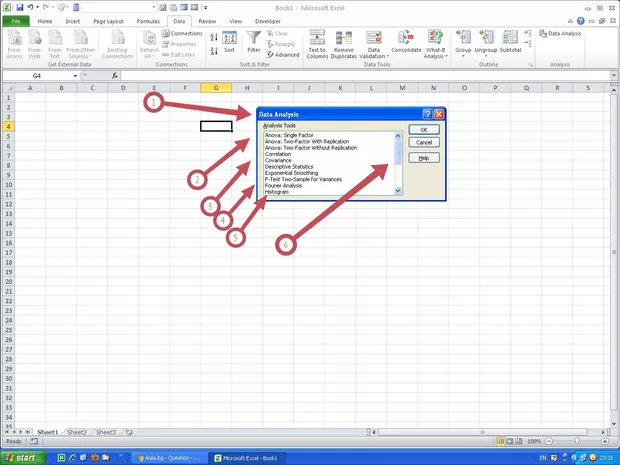Click OK in Data Analysis dialog
This screenshot has width=620, height=465.
[x=424, y=130]
